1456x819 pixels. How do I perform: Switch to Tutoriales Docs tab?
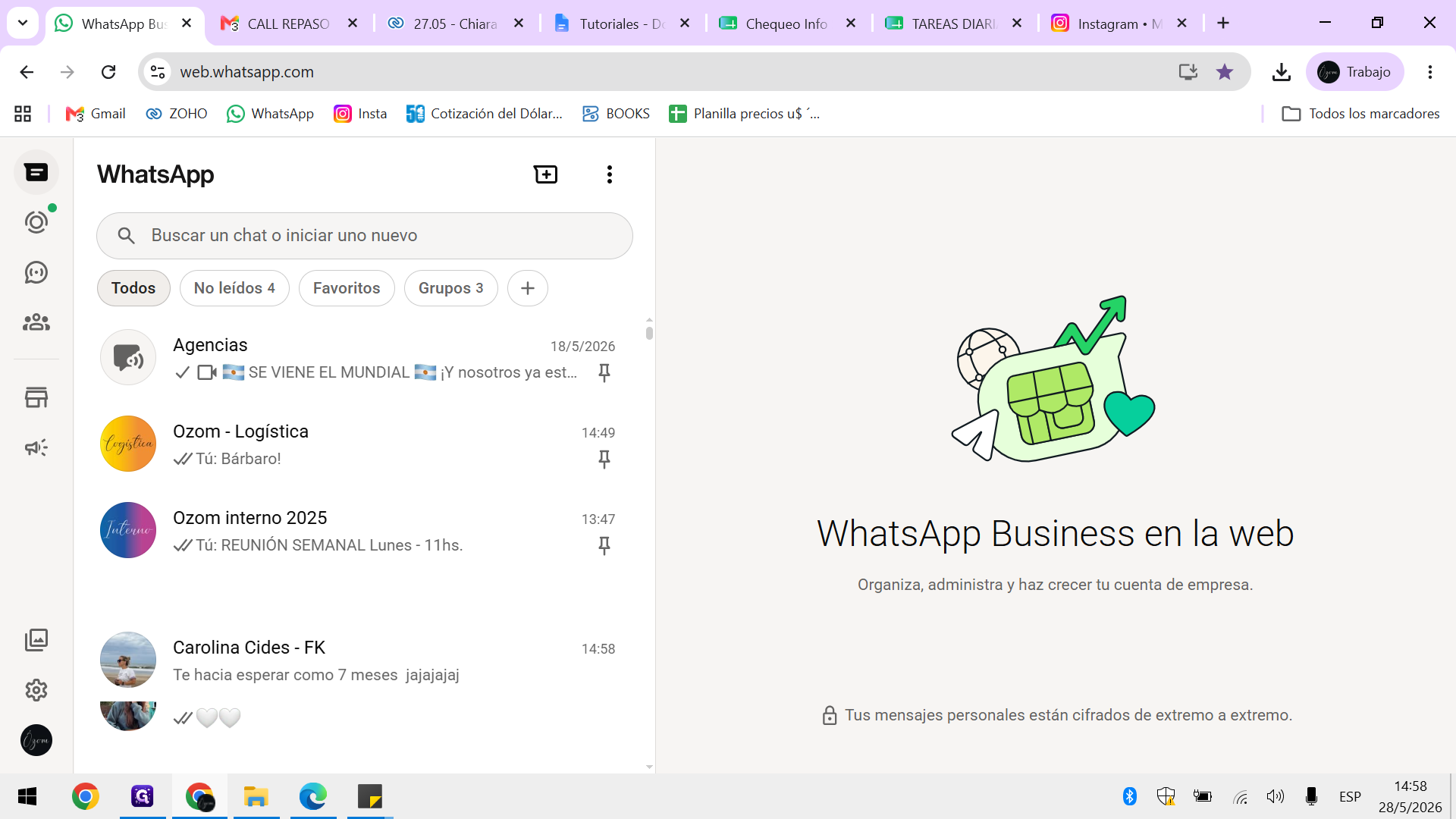(x=622, y=24)
